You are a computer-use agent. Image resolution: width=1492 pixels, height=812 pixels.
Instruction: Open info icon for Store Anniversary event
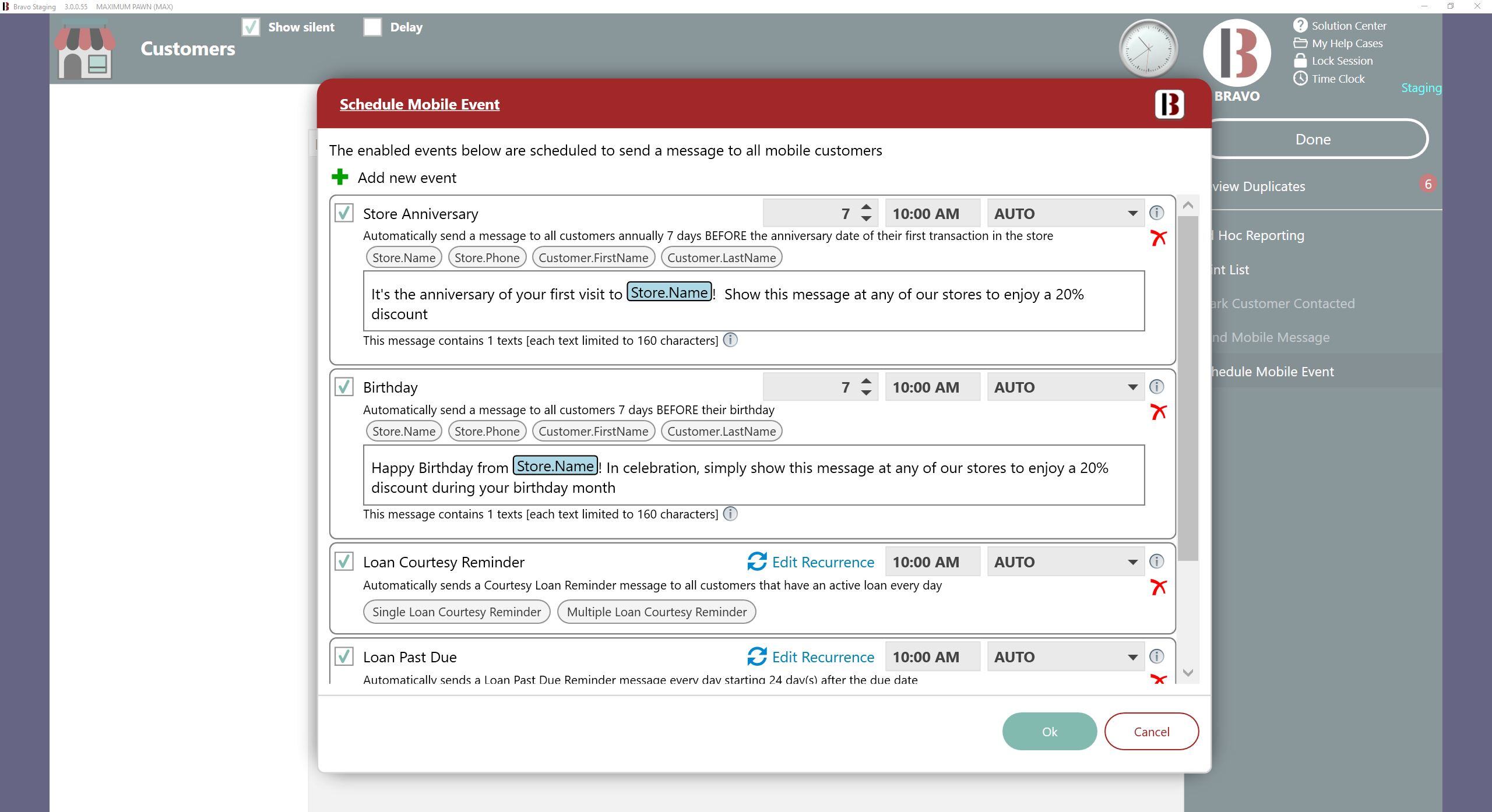[1156, 213]
